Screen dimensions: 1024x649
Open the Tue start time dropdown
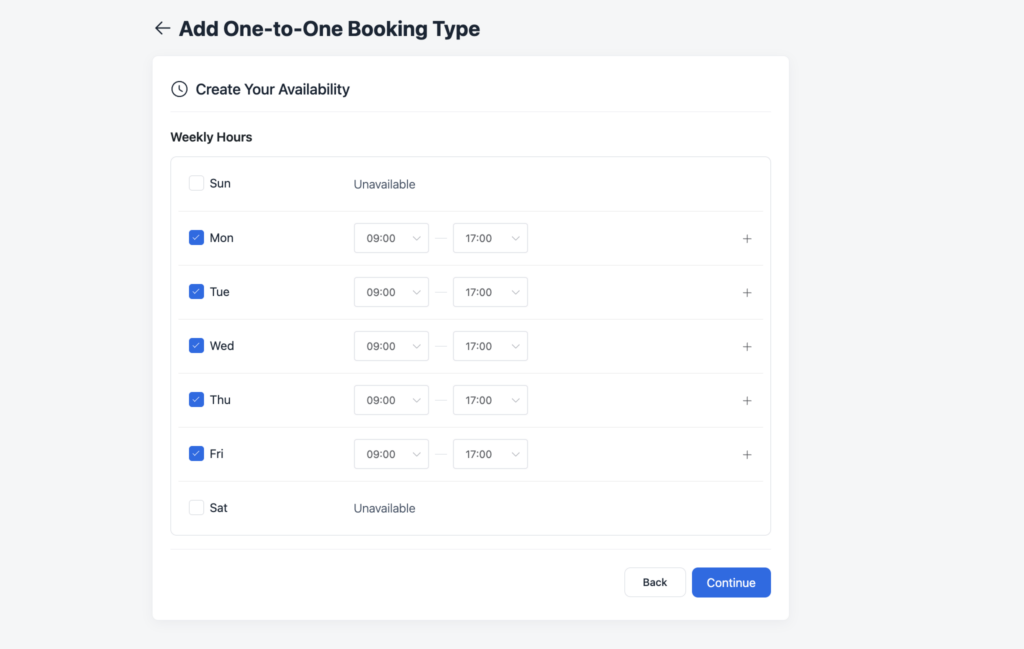pyautogui.click(x=391, y=292)
